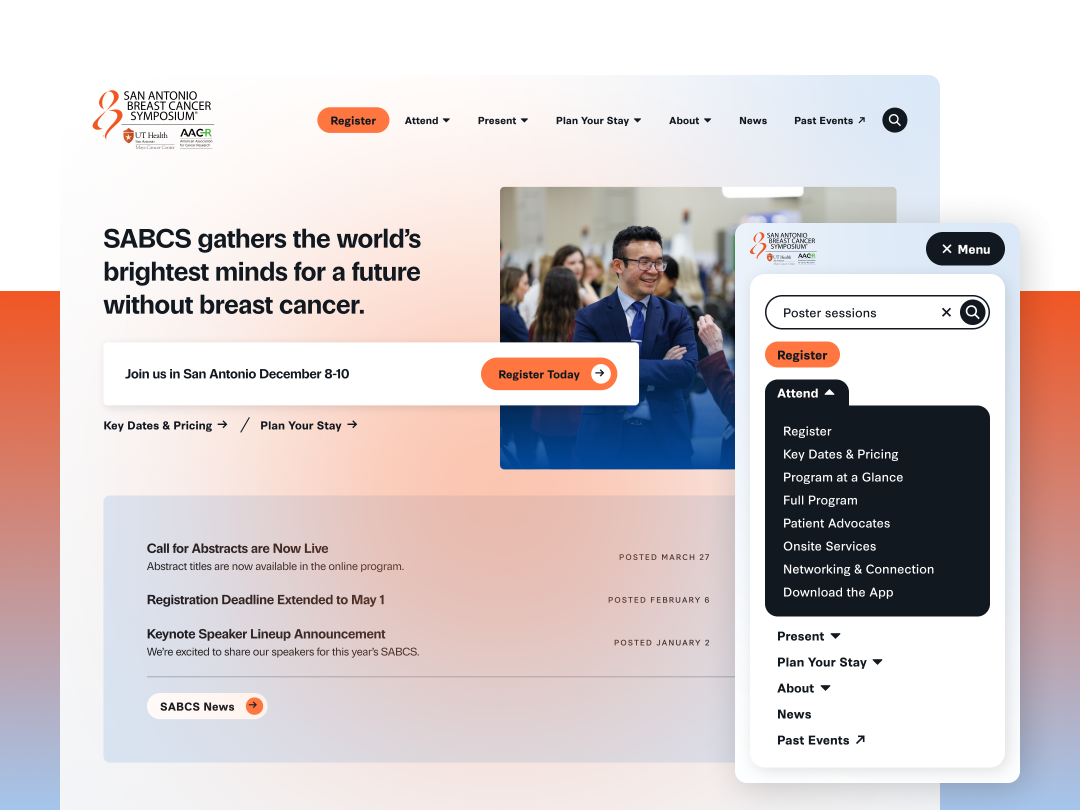Viewport: 1080px width, 810px height.
Task: Open the Plan Your Stay dropdown in top nav
Action: coord(599,121)
